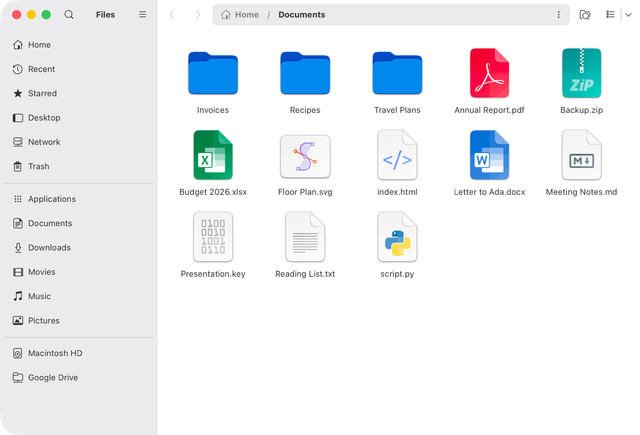
Task: Open Trash in the sidebar
Action: (x=79, y=166)
